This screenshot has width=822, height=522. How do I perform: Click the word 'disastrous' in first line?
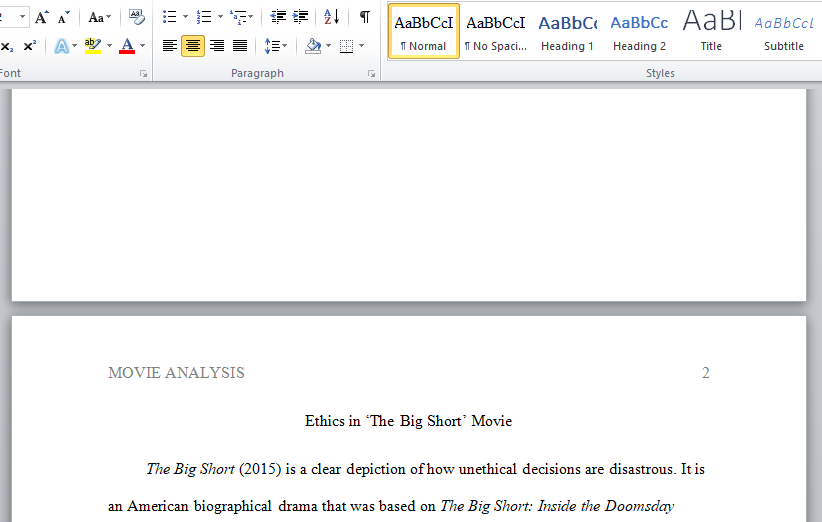tap(642, 469)
